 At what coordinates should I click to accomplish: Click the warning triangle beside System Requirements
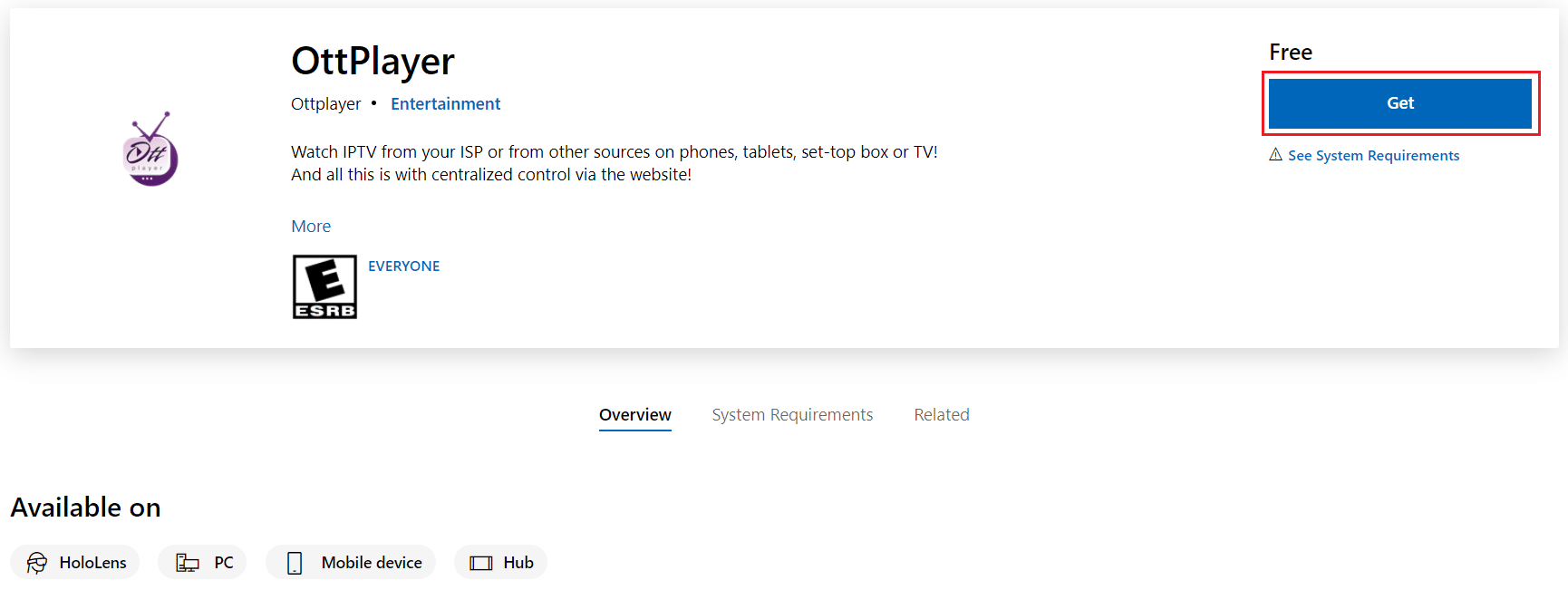tap(1277, 155)
